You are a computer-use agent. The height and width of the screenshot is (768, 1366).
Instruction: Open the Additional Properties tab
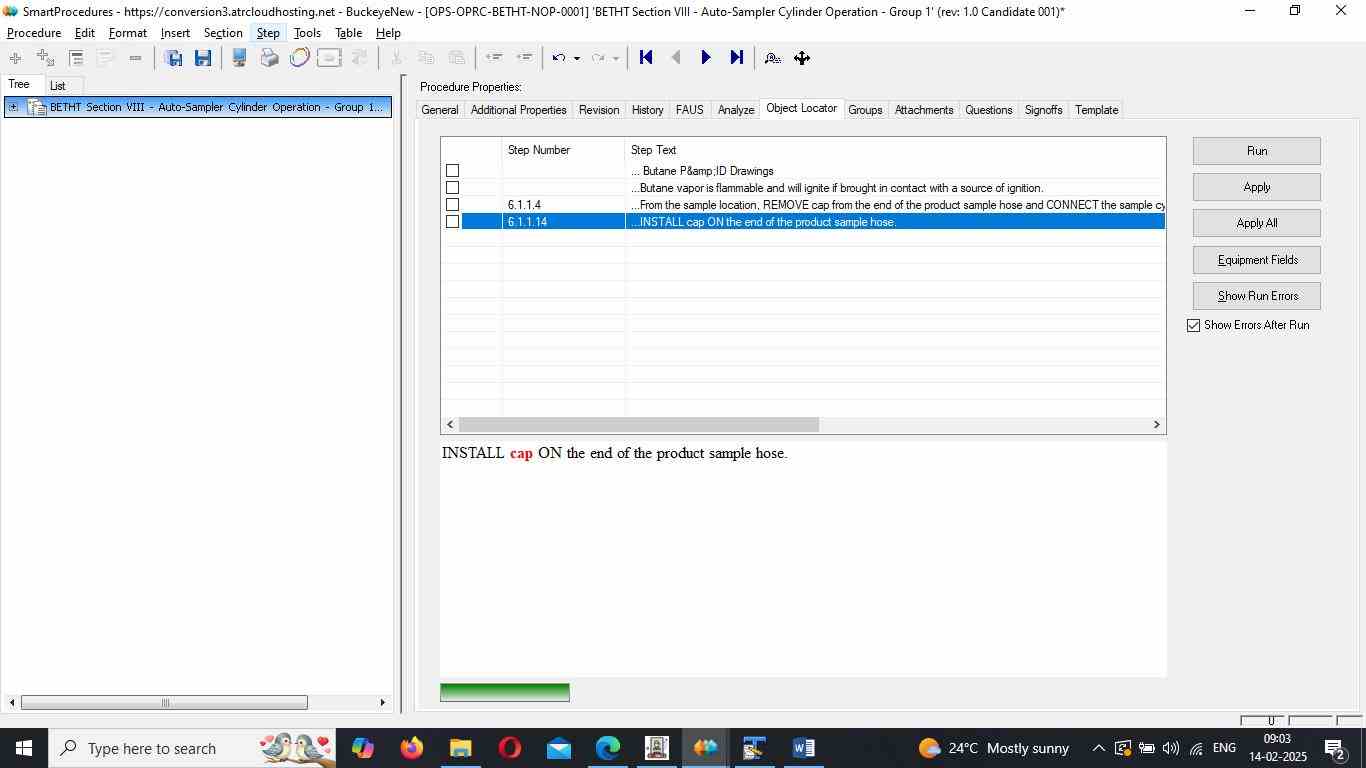(519, 110)
